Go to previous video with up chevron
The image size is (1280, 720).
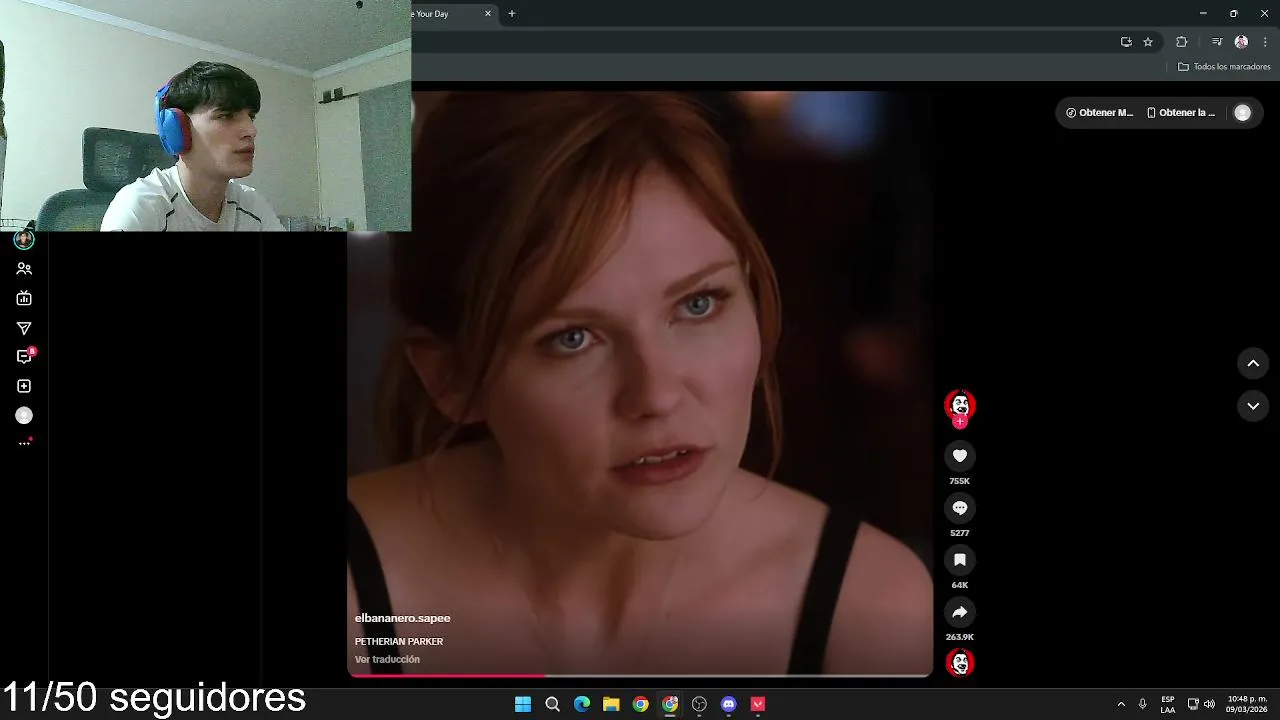(1253, 364)
